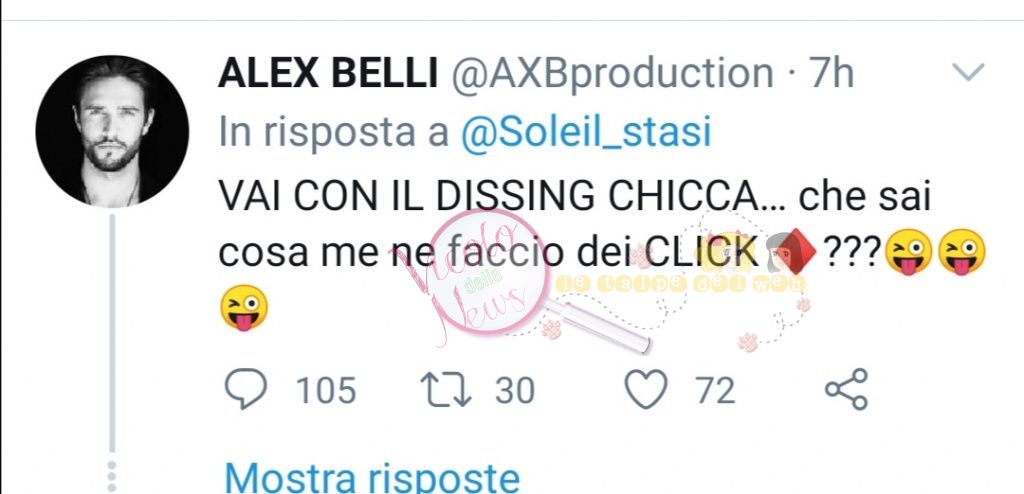Open the @Soleil_stasi mention link
1024x494 pixels.
point(586,133)
